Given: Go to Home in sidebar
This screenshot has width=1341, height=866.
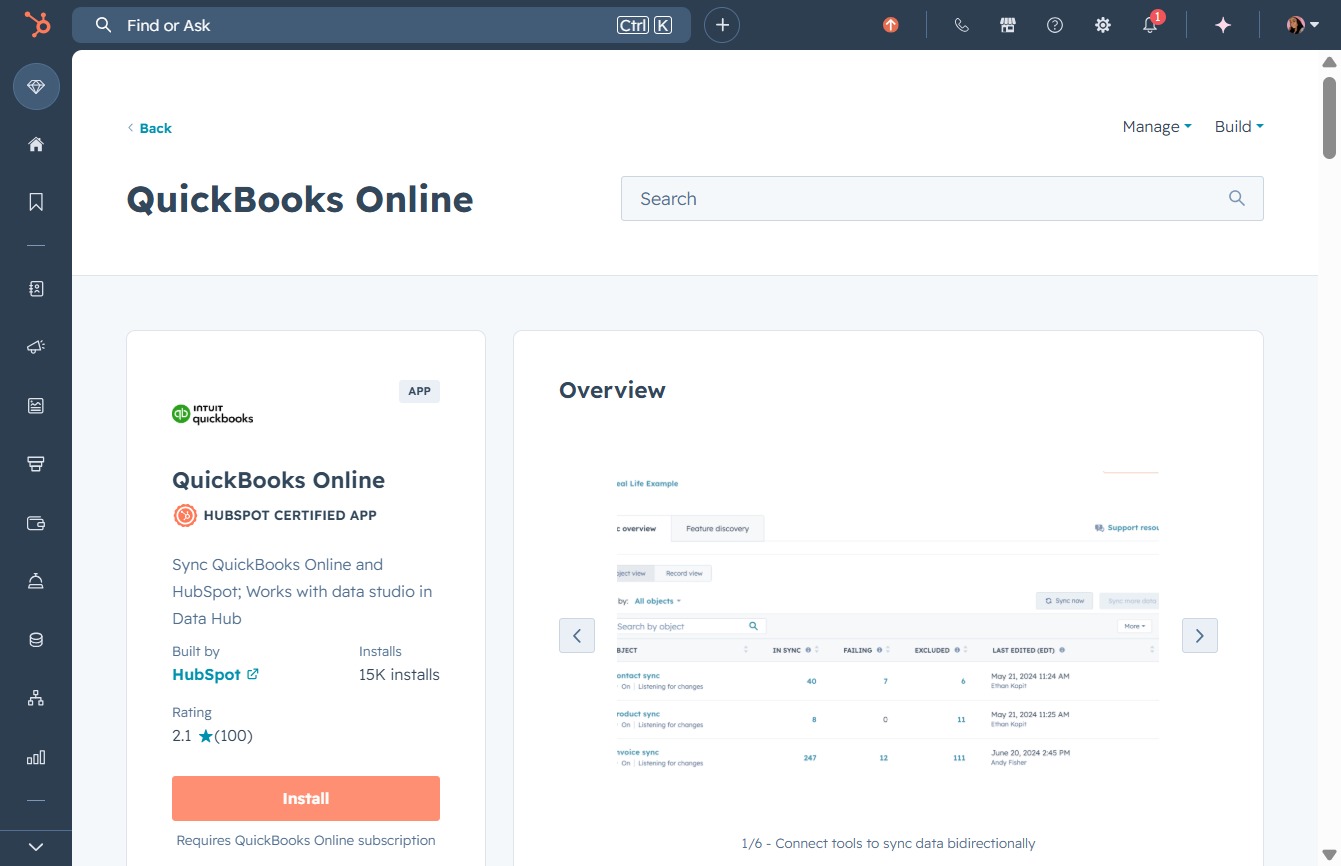Looking at the screenshot, I should (36, 144).
